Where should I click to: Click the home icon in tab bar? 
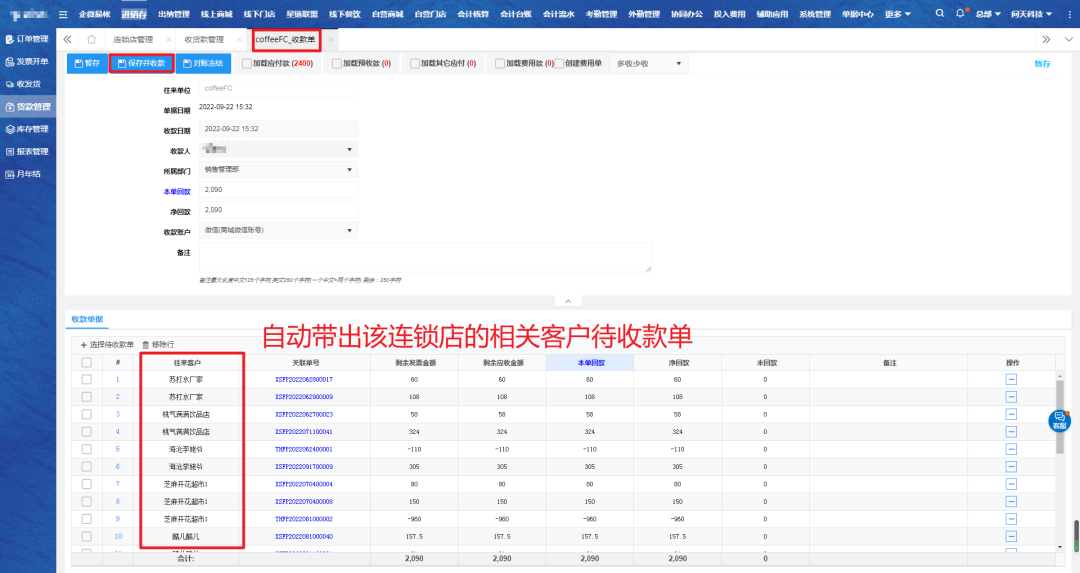click(92, 39)
